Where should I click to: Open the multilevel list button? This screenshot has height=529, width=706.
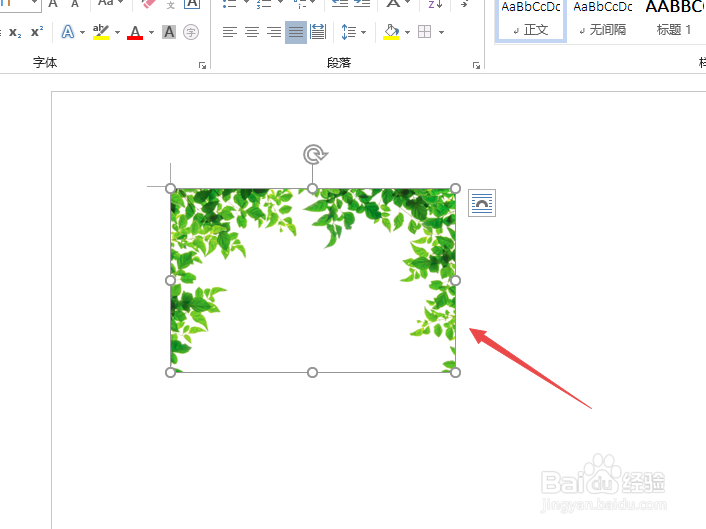pyautogui.click(x=301, y=4)
